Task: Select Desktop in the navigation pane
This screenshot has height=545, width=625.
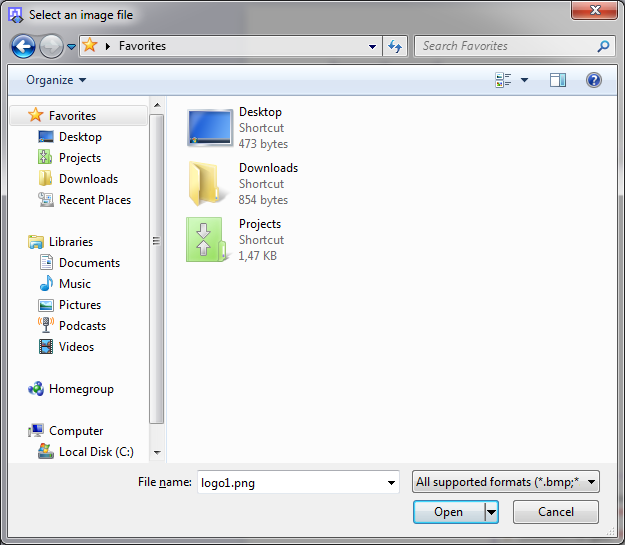Action: (x=80, y=137)
